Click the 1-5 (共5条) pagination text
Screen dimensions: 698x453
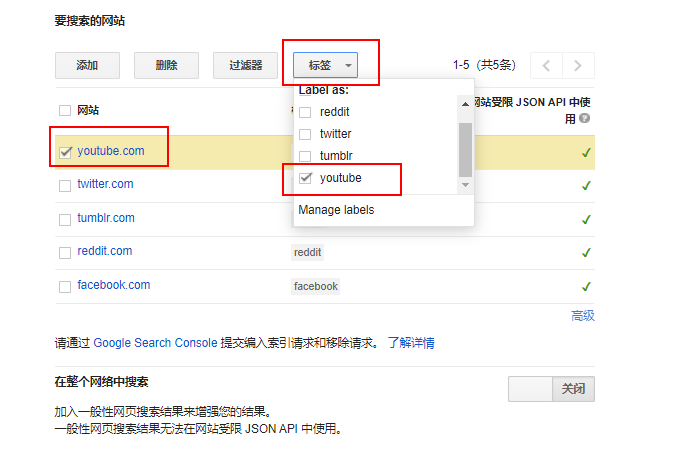click(484, 65)
